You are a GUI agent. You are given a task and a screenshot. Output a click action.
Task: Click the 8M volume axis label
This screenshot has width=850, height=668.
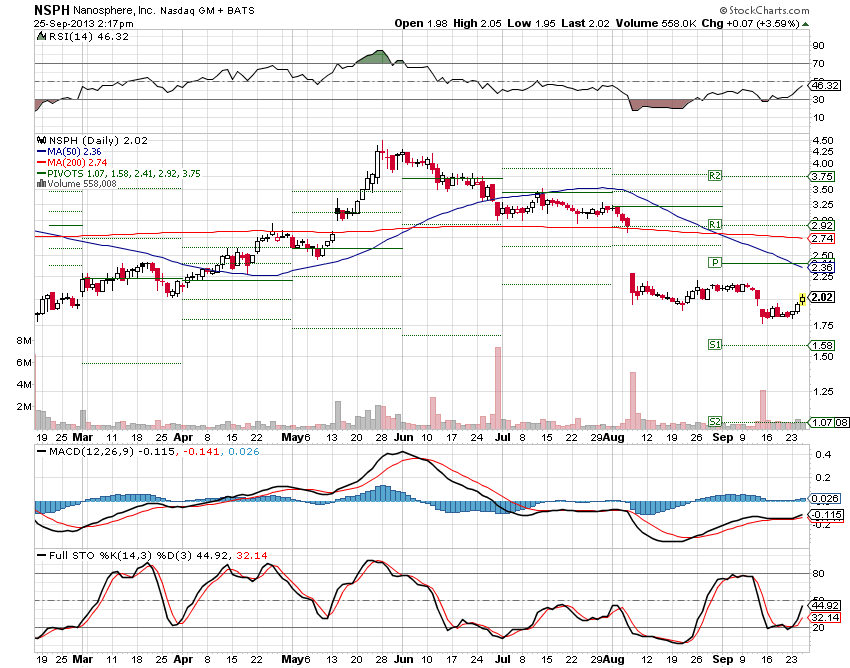(x=24, y=341)
